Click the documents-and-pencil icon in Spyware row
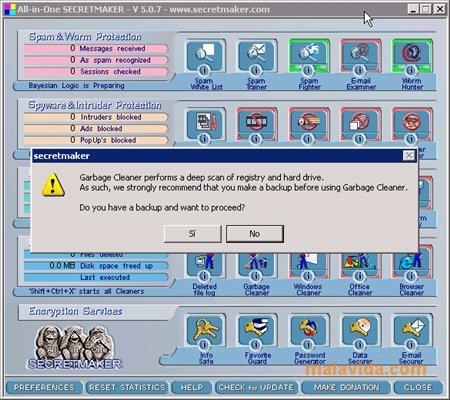This screenshot has width=450, height=400. click(x=204, y=124)
